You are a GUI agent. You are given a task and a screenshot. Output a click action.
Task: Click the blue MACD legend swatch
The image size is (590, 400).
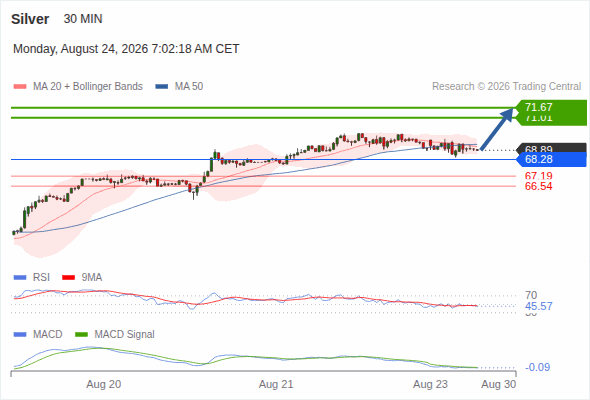tap(20, 335)
